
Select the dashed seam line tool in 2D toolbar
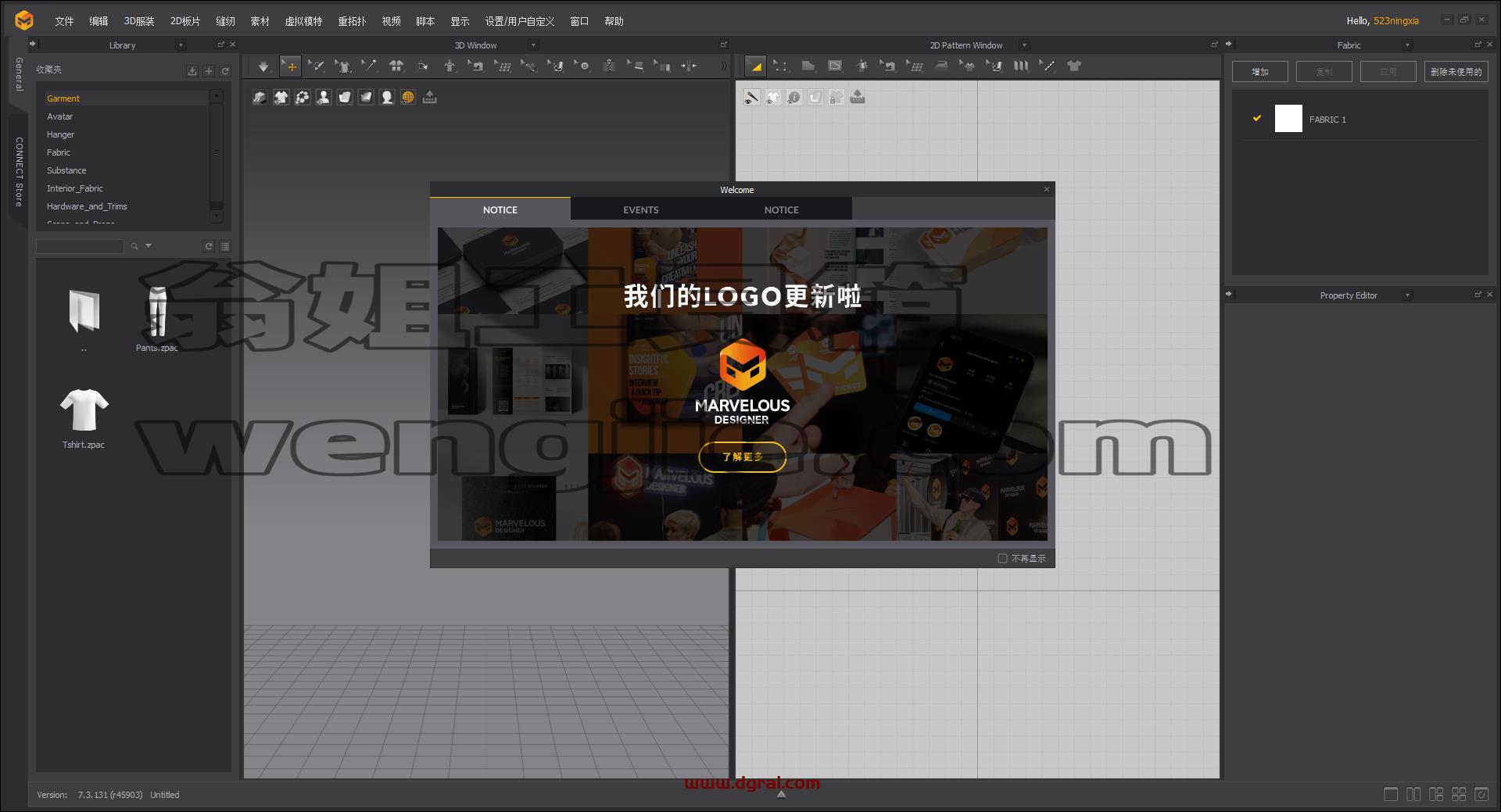[x=1048, y=66]
